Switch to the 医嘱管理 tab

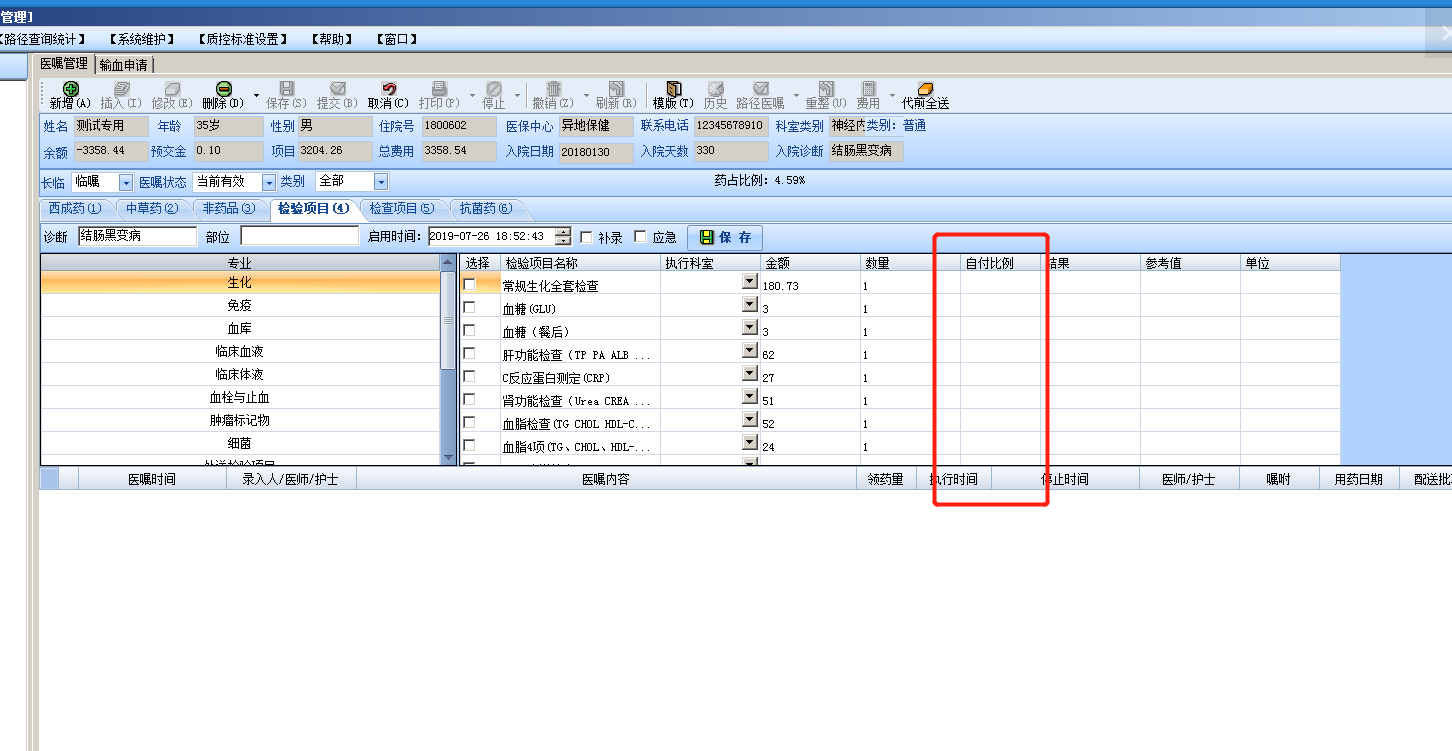pyautogui.click(x=64, y=63)
